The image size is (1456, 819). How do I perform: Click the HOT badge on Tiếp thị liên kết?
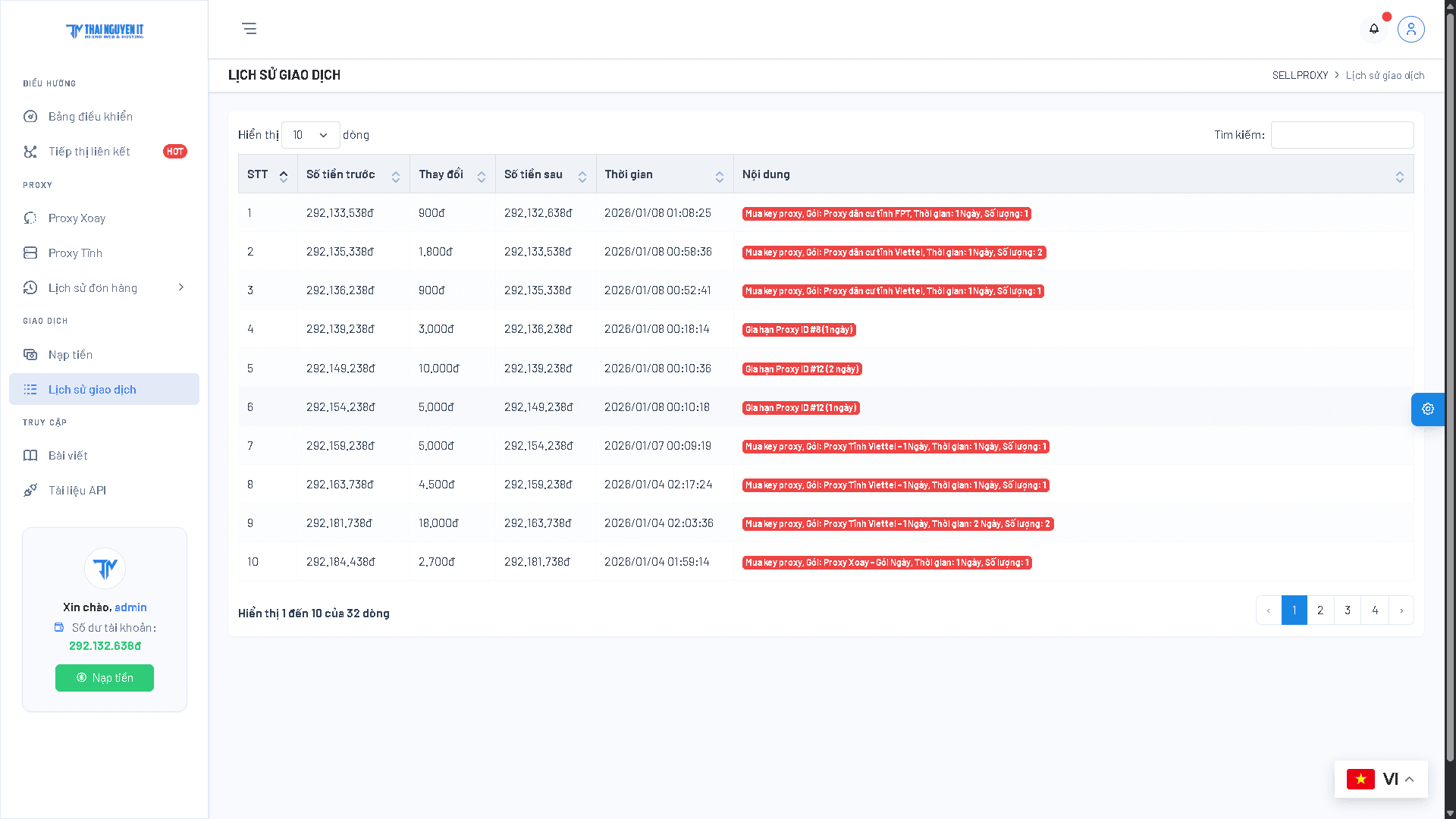click(x=175, y=152)
